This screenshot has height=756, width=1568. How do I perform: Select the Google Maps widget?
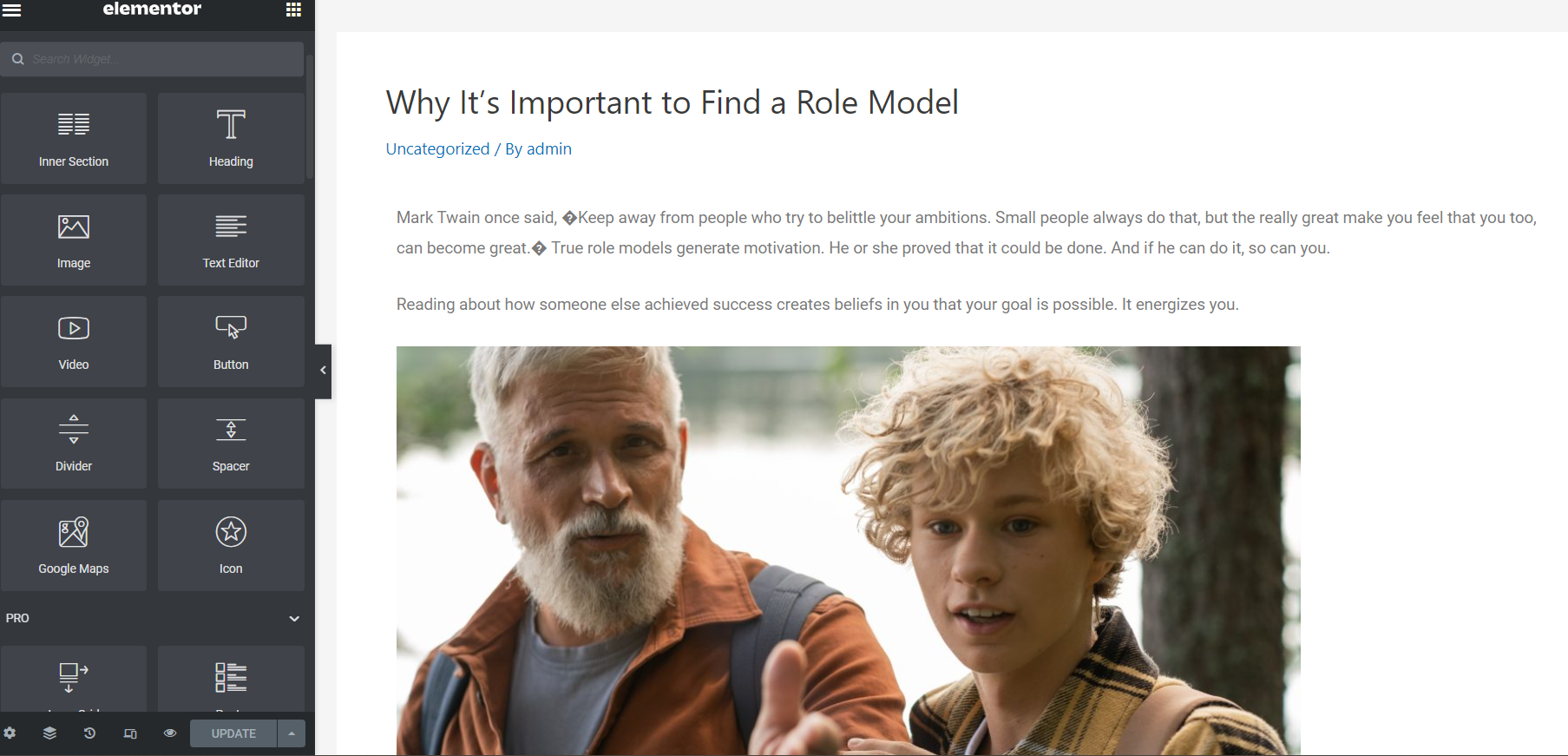(74, 546)
